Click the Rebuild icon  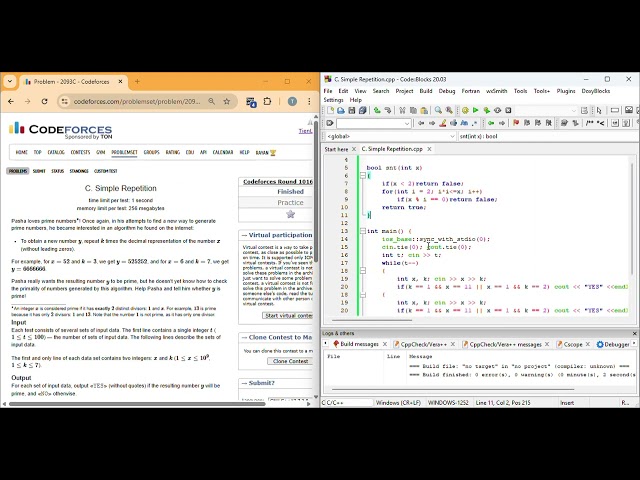497,110
